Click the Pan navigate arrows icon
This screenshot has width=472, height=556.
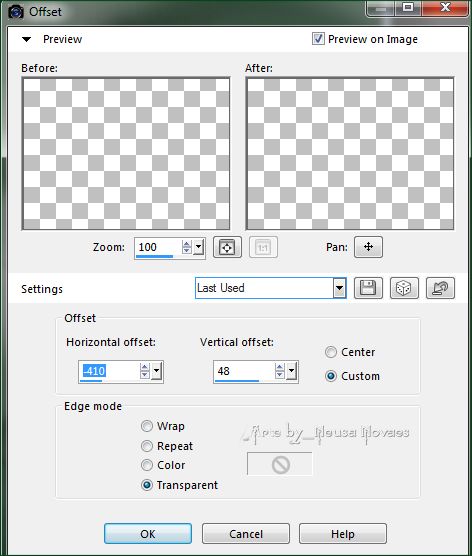coord(368,247)
